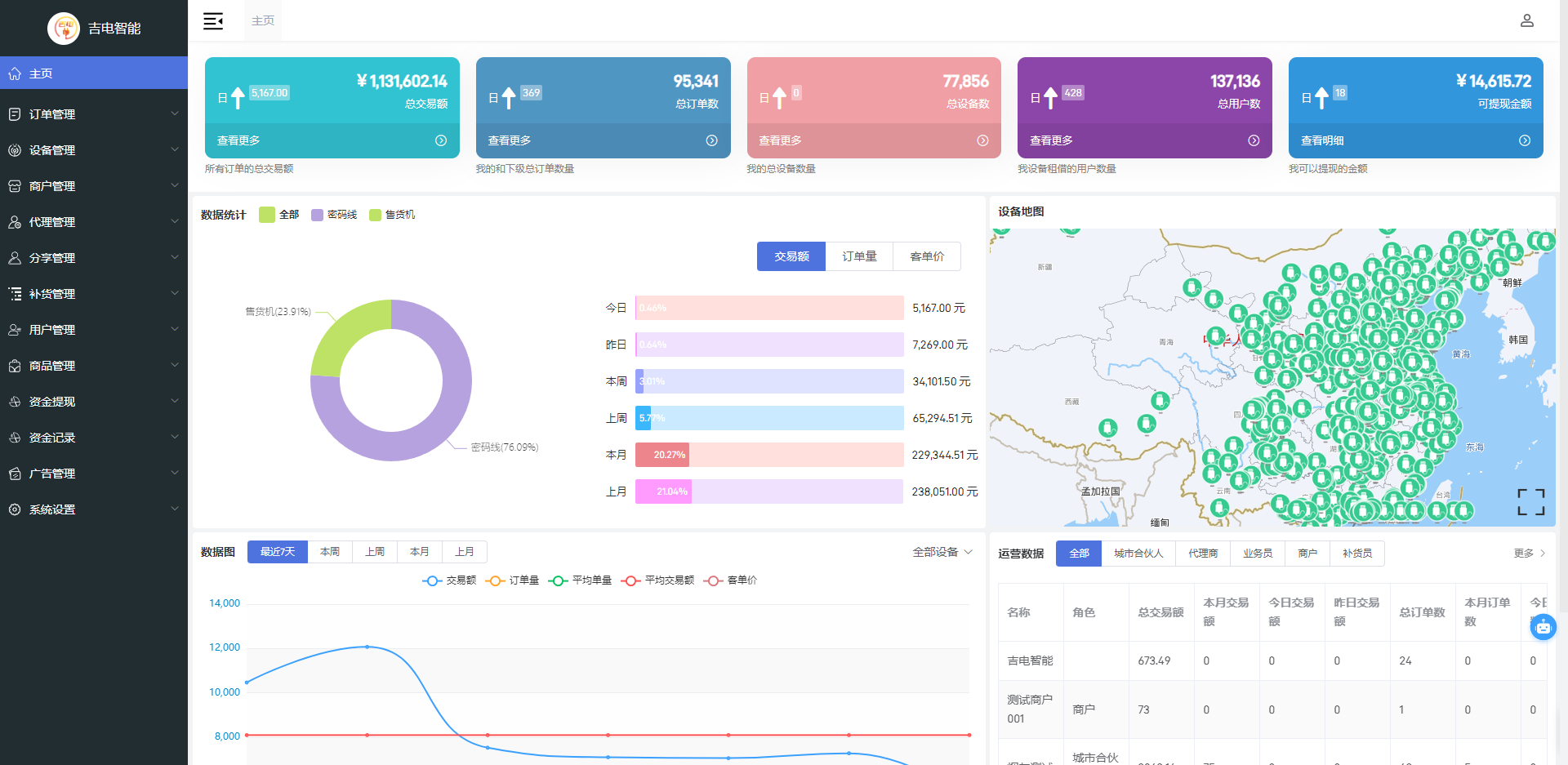This screenshot has height=765, width=1568.
Task: Open 更多 link in 运营数据
Action: 1530,553
